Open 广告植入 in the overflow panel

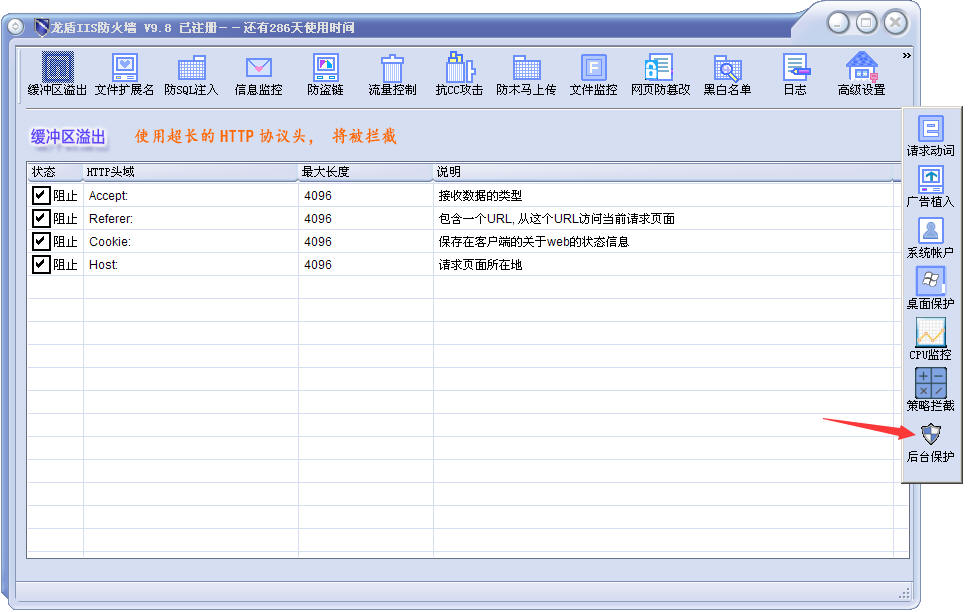pos(930,187)
